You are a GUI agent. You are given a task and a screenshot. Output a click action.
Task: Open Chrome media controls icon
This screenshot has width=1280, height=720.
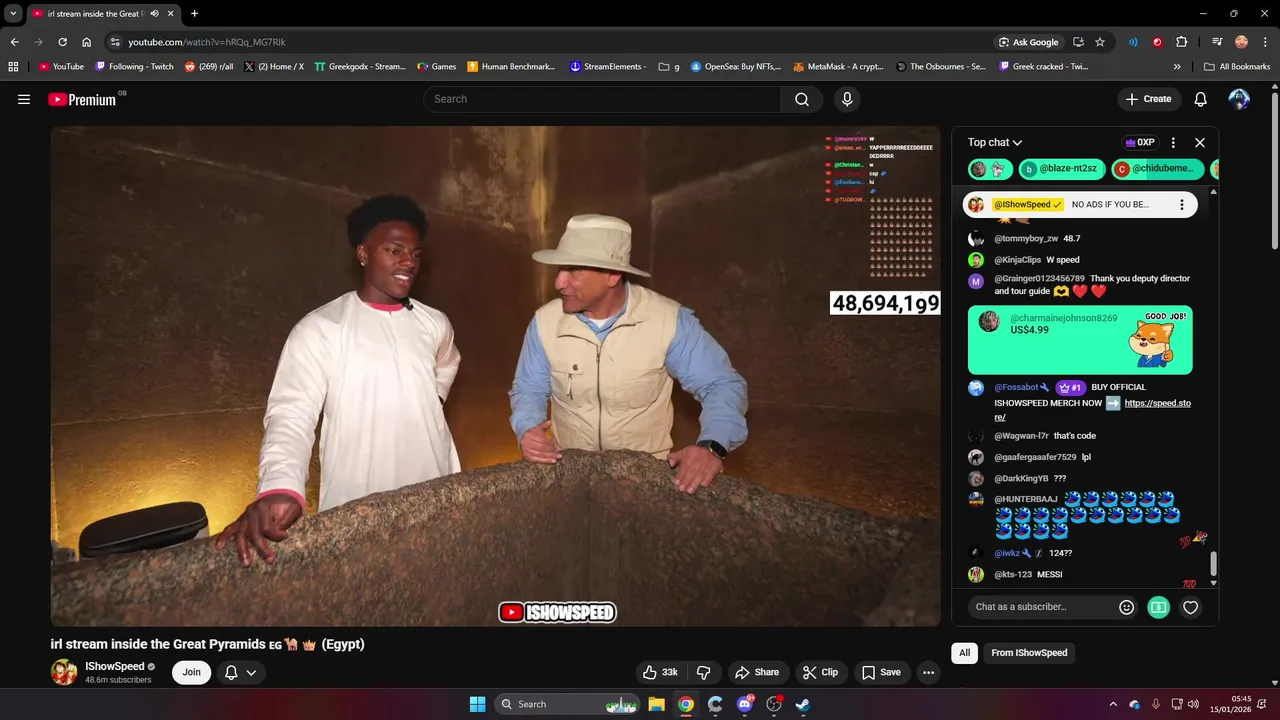point(1217,42)
